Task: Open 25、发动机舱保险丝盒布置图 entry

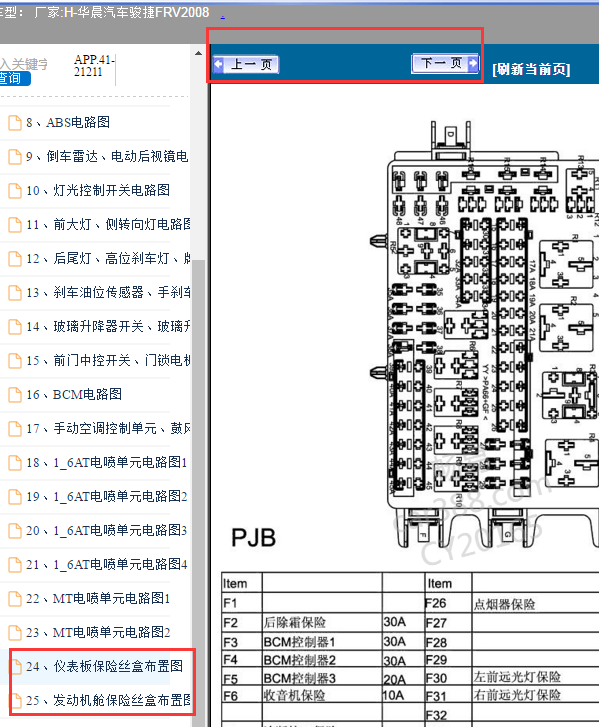Action: tap(108, 700)
